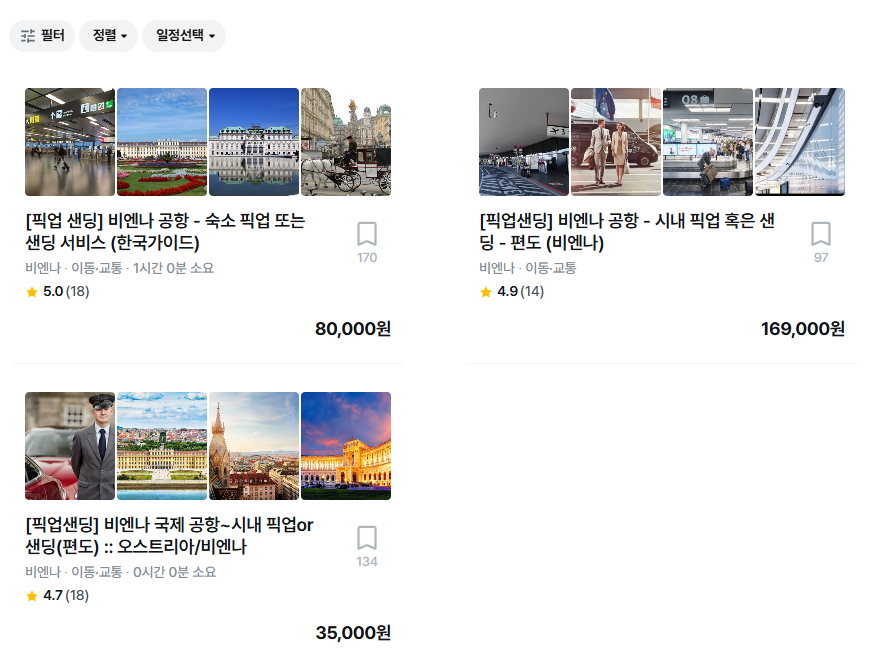Viewport: 875px width, 664px height.
Task: Click the 35,000원 price
Action: click(353, 633)
